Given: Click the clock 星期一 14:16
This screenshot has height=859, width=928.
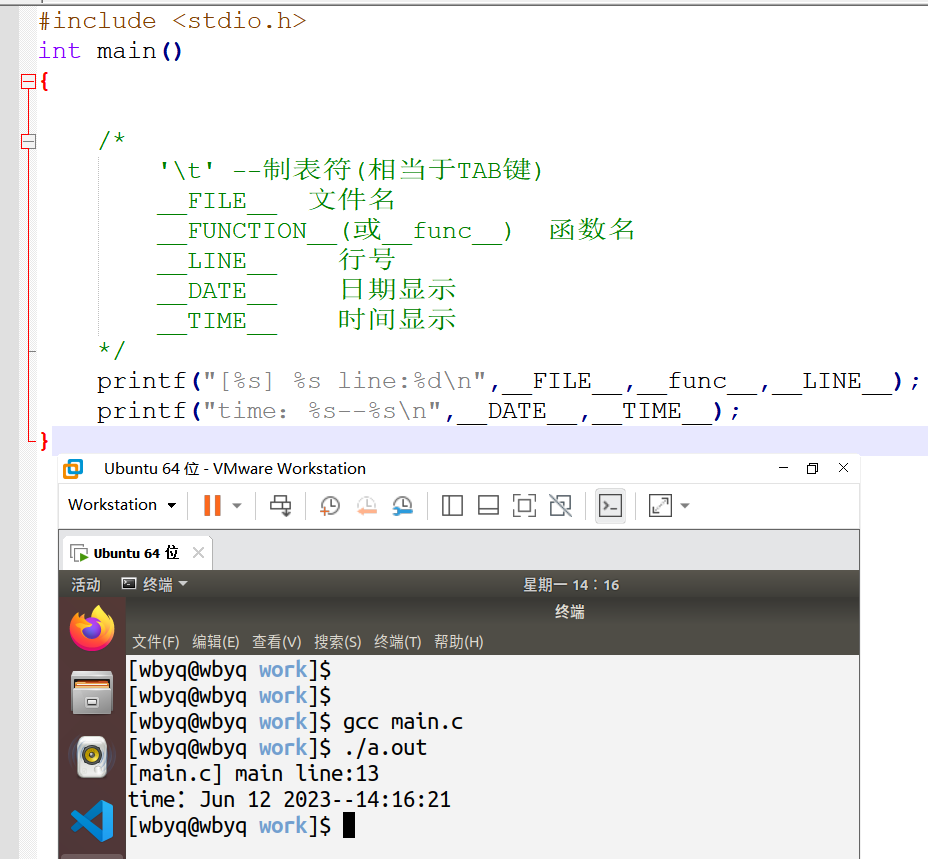Looking at the screenshot, I should 571,585.
